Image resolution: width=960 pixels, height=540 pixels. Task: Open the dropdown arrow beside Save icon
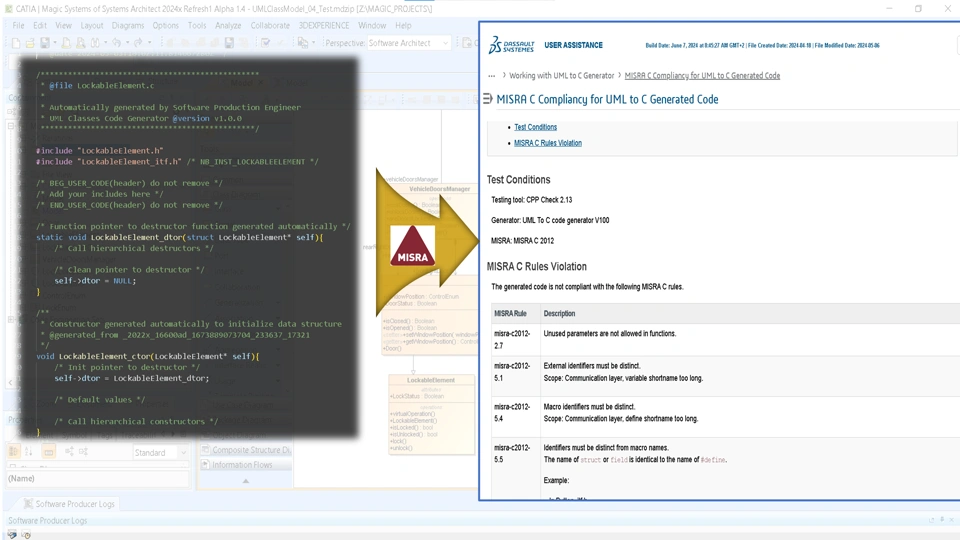(x=54, y=43)
